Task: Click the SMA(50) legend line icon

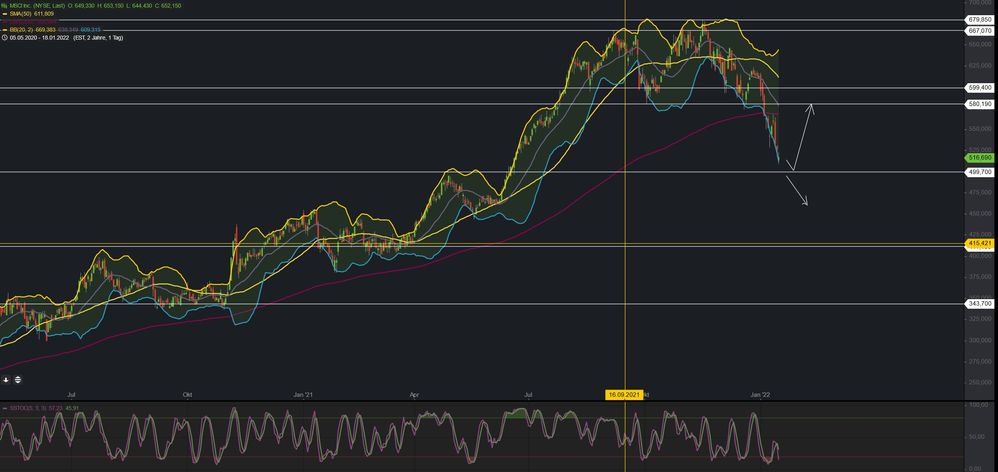Action: point(5,14)
